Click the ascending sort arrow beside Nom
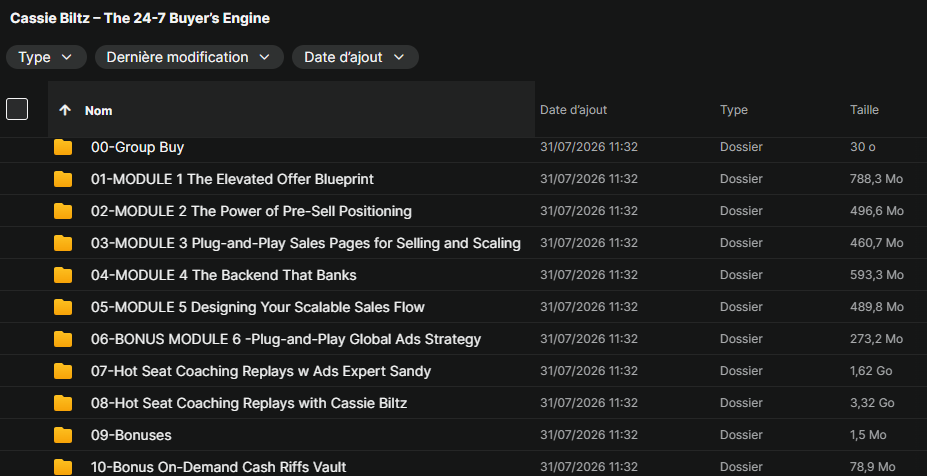The width and height of the screenshot is (927, 476). click(x=65, y=110)
